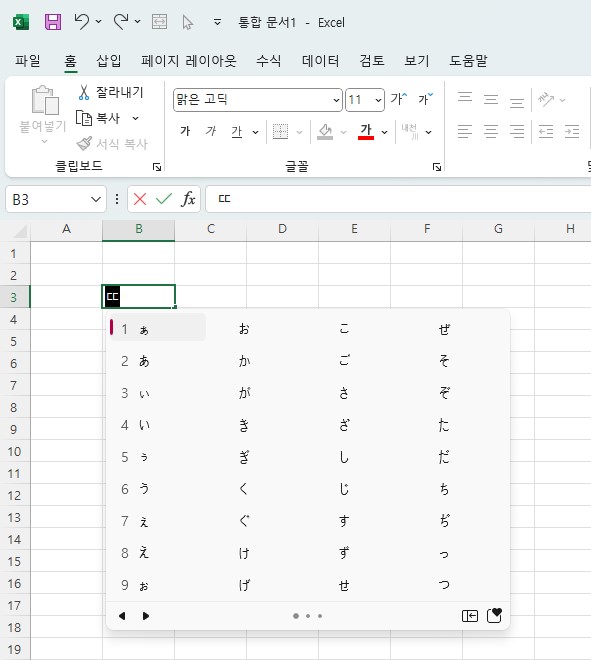Customize the quick access toolbar
The image size is (591, 660).
(217, 22)
